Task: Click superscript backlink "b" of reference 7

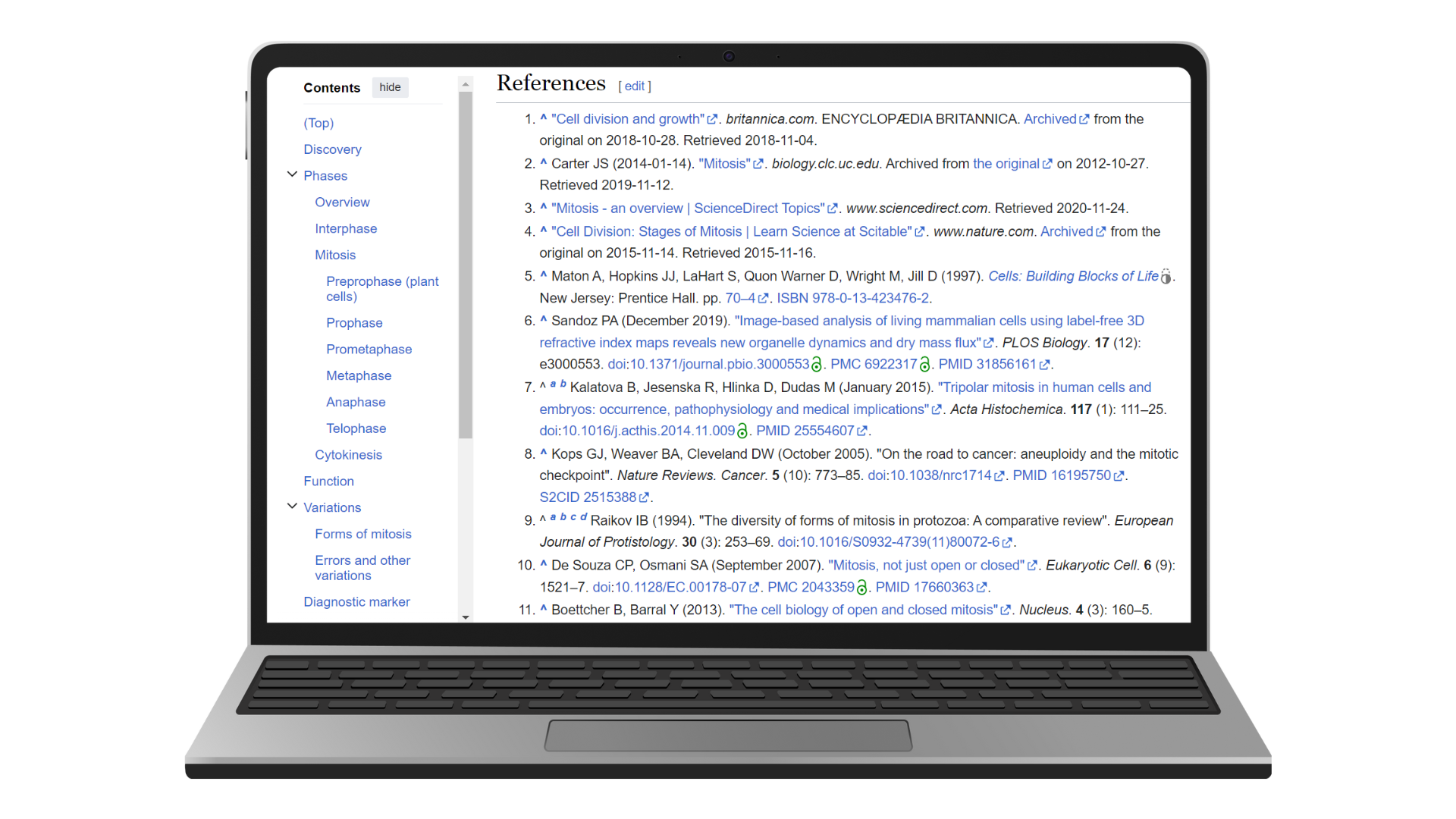Action: tap(563, 384)
